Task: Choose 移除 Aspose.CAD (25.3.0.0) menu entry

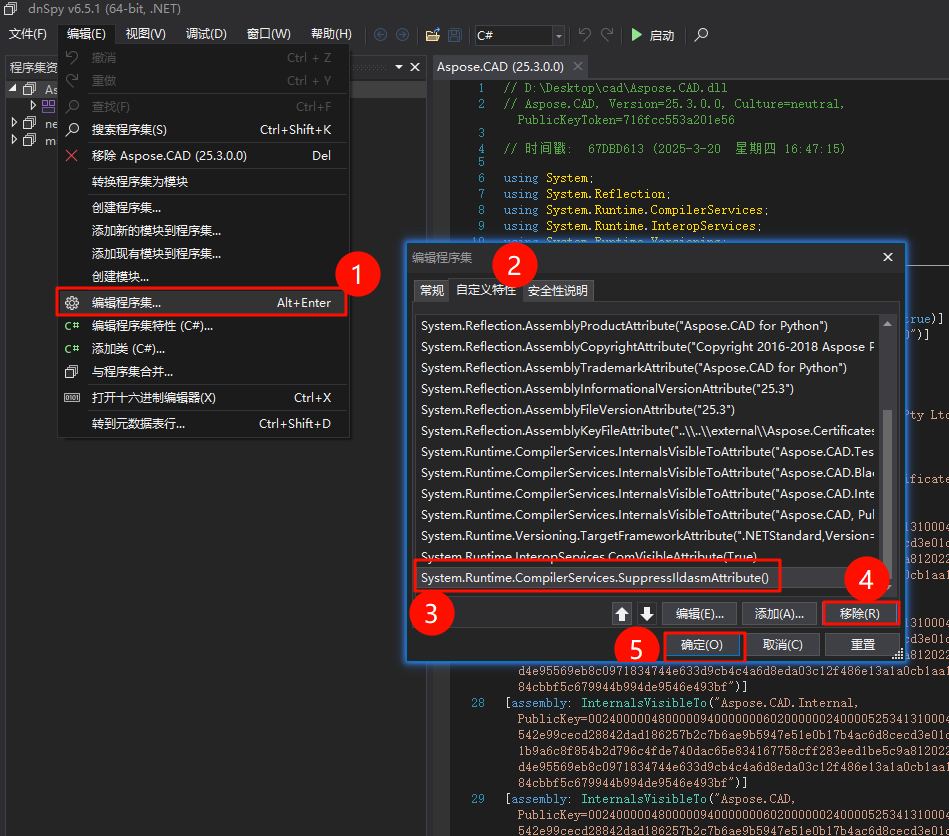Action: tap(203, 156)
